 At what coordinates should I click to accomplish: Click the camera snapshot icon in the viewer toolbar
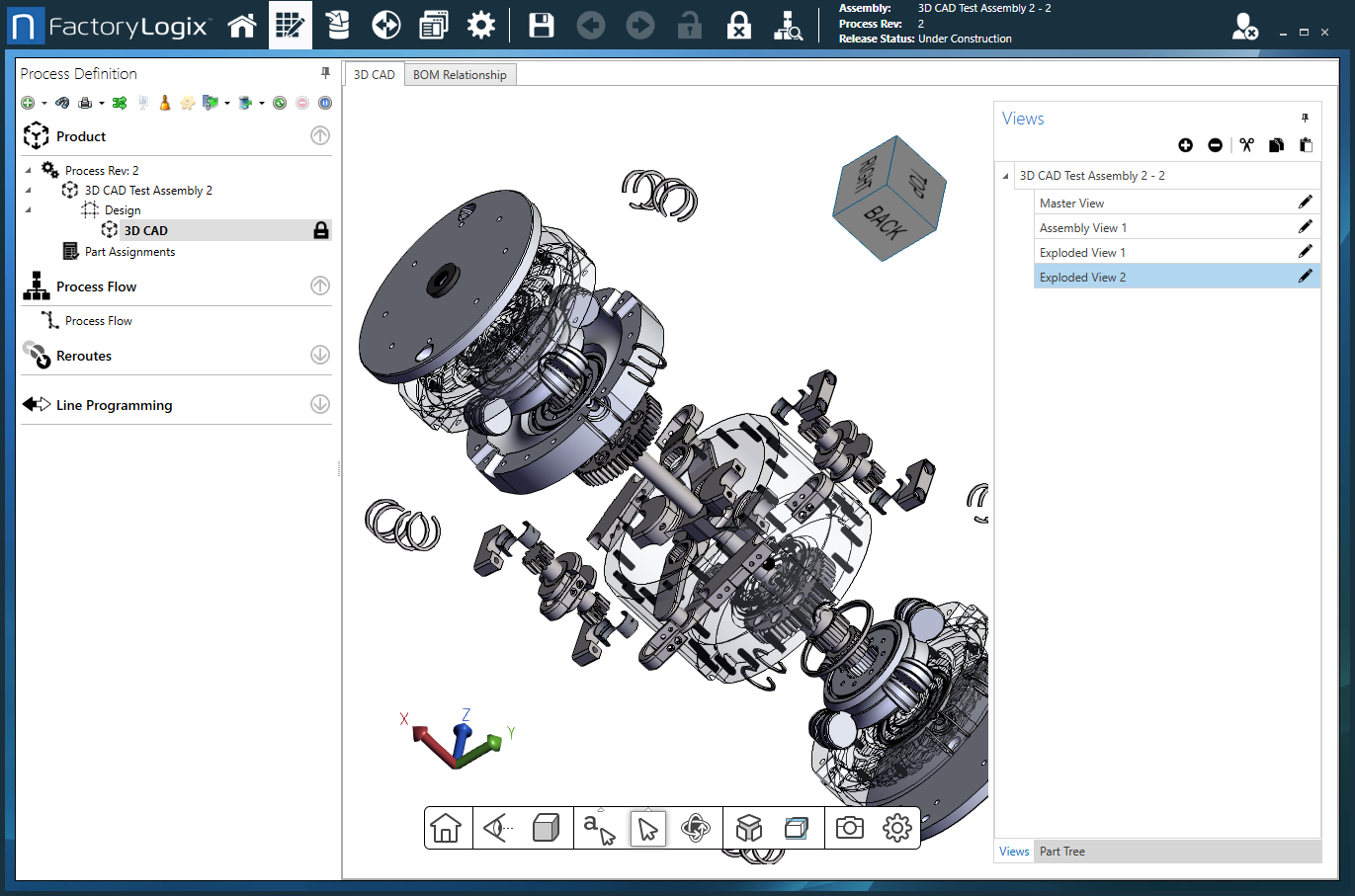[x=850, y=828]
